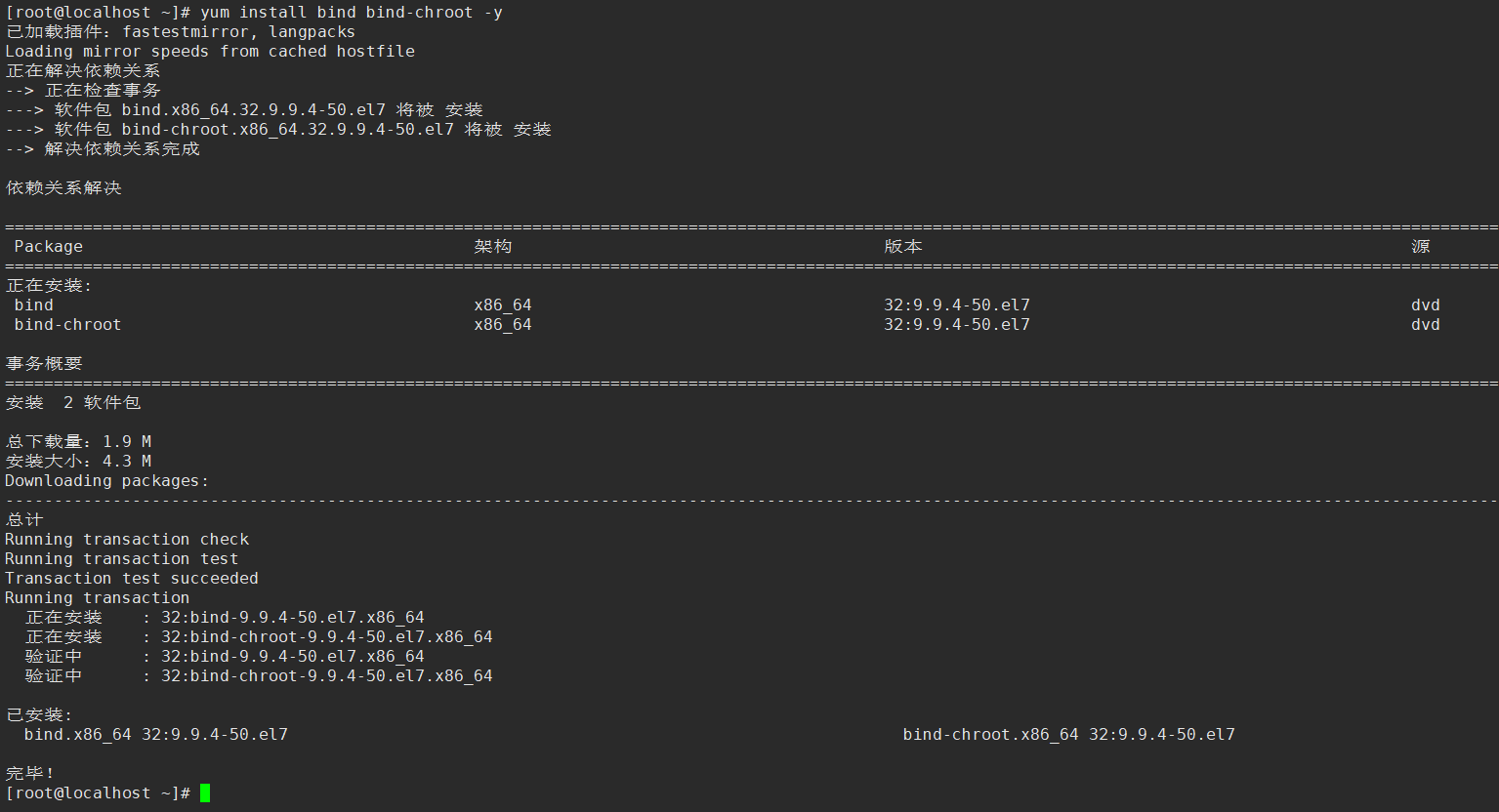Click the 源 column header

[1420, 247]
